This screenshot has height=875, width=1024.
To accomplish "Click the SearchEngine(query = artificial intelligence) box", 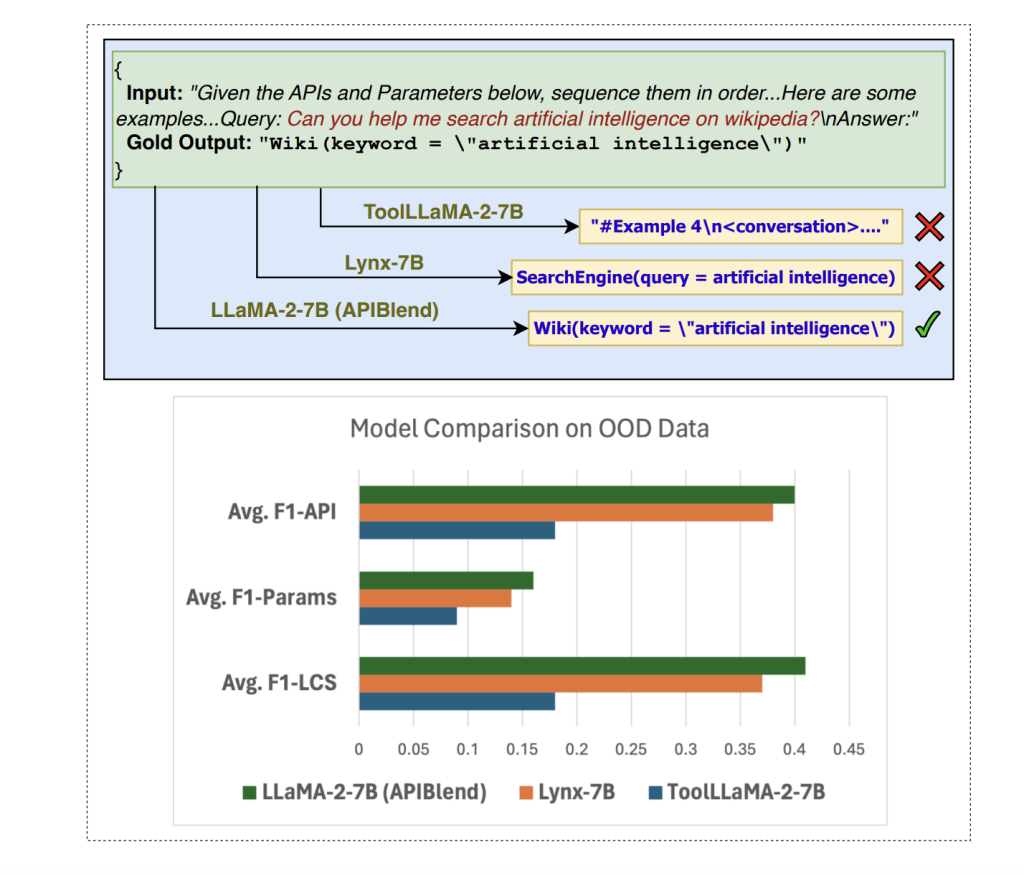I will tap(707, 278).
